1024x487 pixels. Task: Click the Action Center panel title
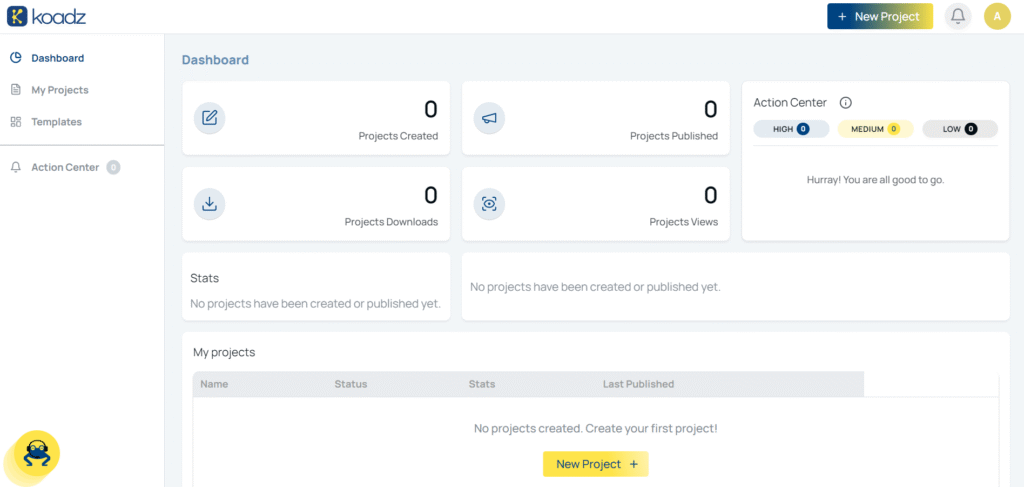click(790, 102)
